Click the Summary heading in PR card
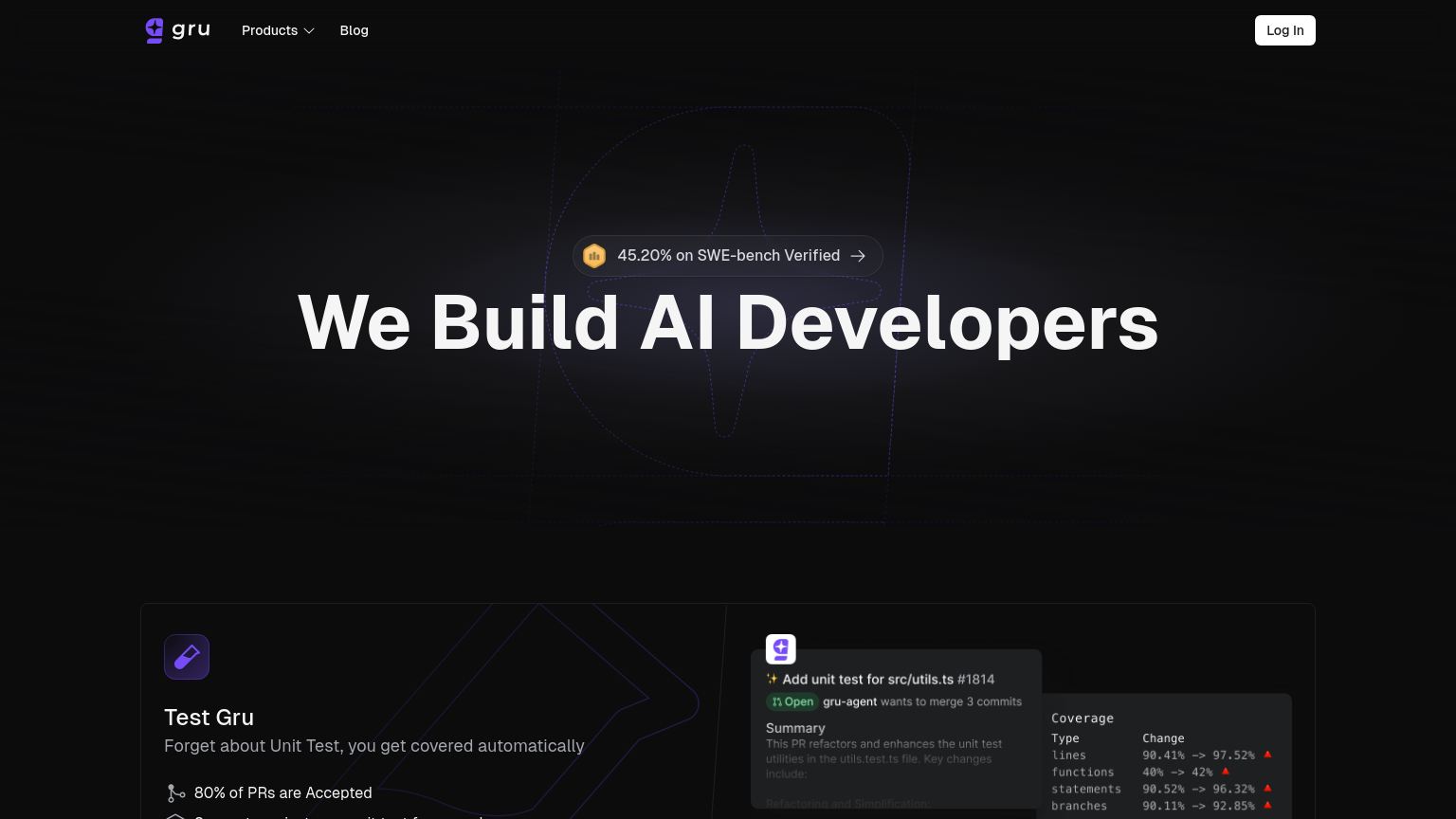 (795, 728)
